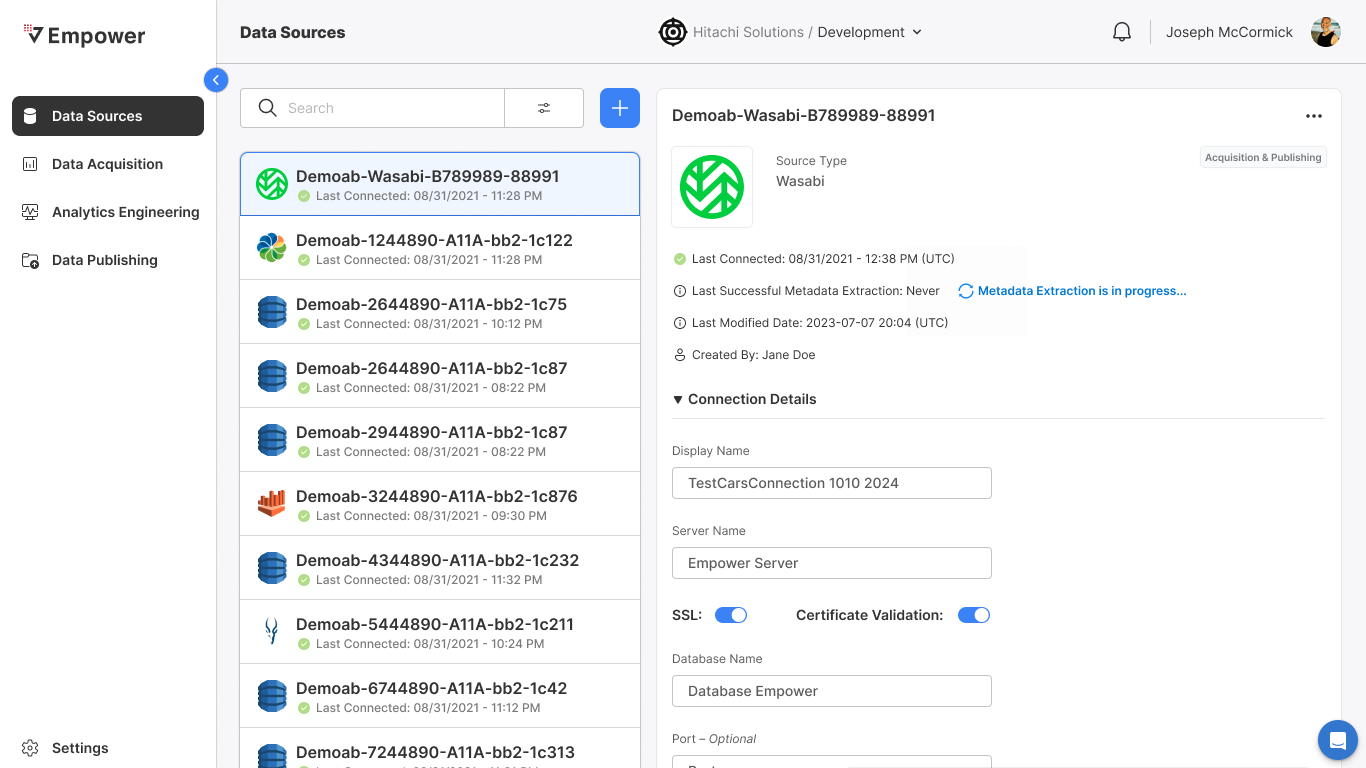Click the Database Name input field

click(x=832, y=691)
